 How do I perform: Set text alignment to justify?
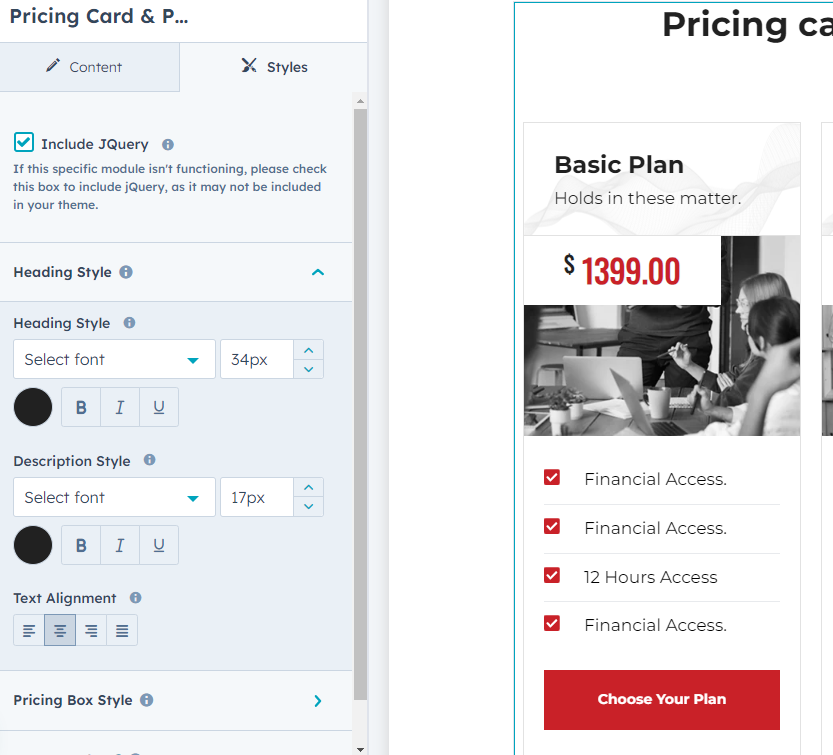coord(122,630)
